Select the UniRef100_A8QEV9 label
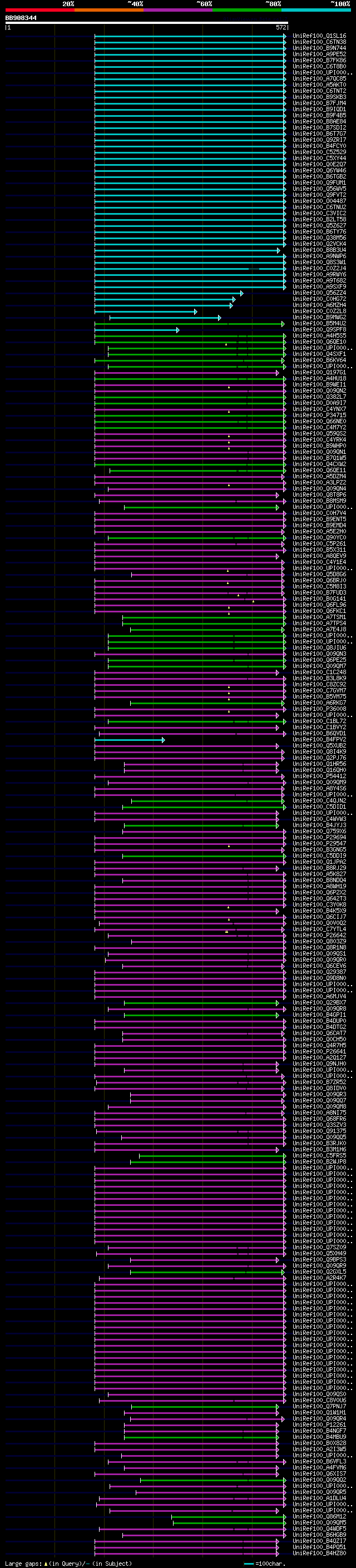356x1568 pixels. pyautogui.click(x=319, y=556)
